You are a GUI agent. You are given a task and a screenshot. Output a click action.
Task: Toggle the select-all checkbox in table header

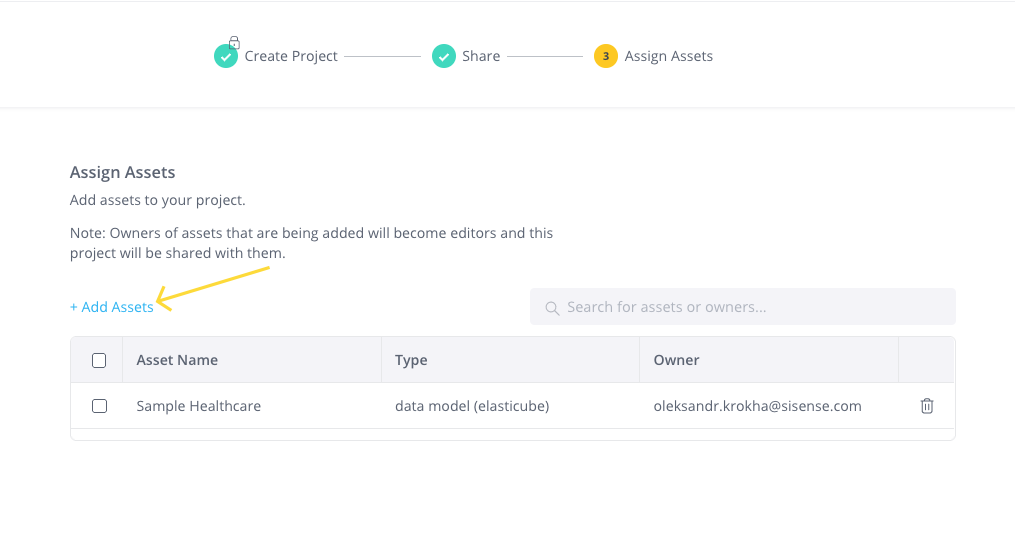[99, 361]
